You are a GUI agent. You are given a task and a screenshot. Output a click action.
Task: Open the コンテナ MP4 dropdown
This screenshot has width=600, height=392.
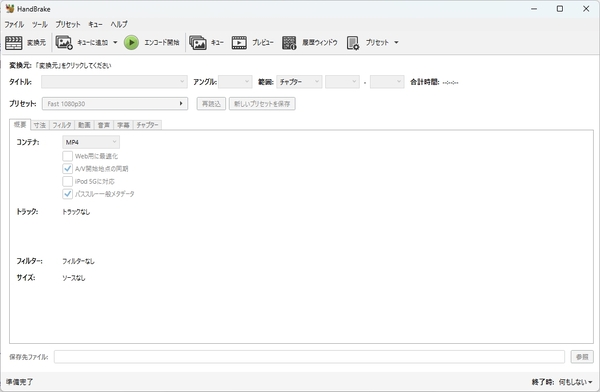tap(91, 142)
